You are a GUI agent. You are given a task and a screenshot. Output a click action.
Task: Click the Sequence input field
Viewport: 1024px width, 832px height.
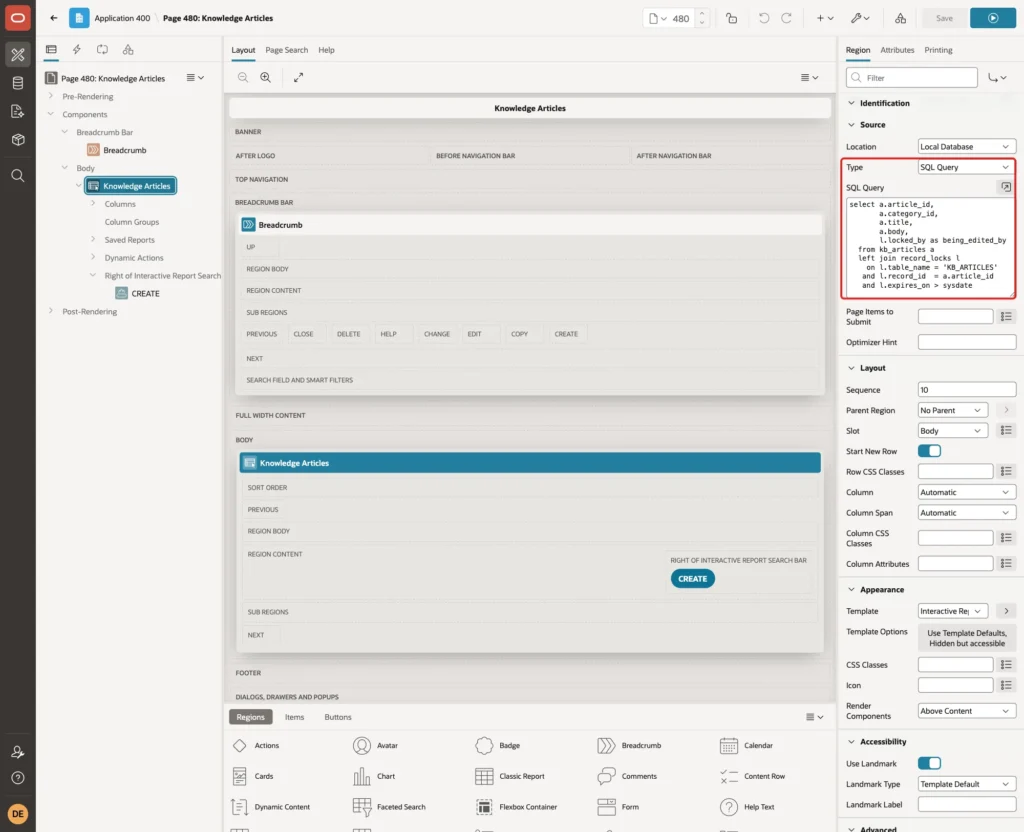(967, 390)
